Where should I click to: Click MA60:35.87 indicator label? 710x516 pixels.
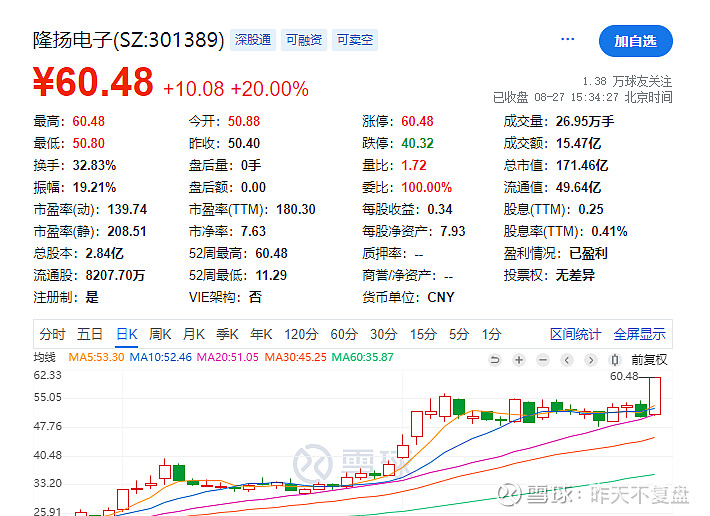[363, 357]
